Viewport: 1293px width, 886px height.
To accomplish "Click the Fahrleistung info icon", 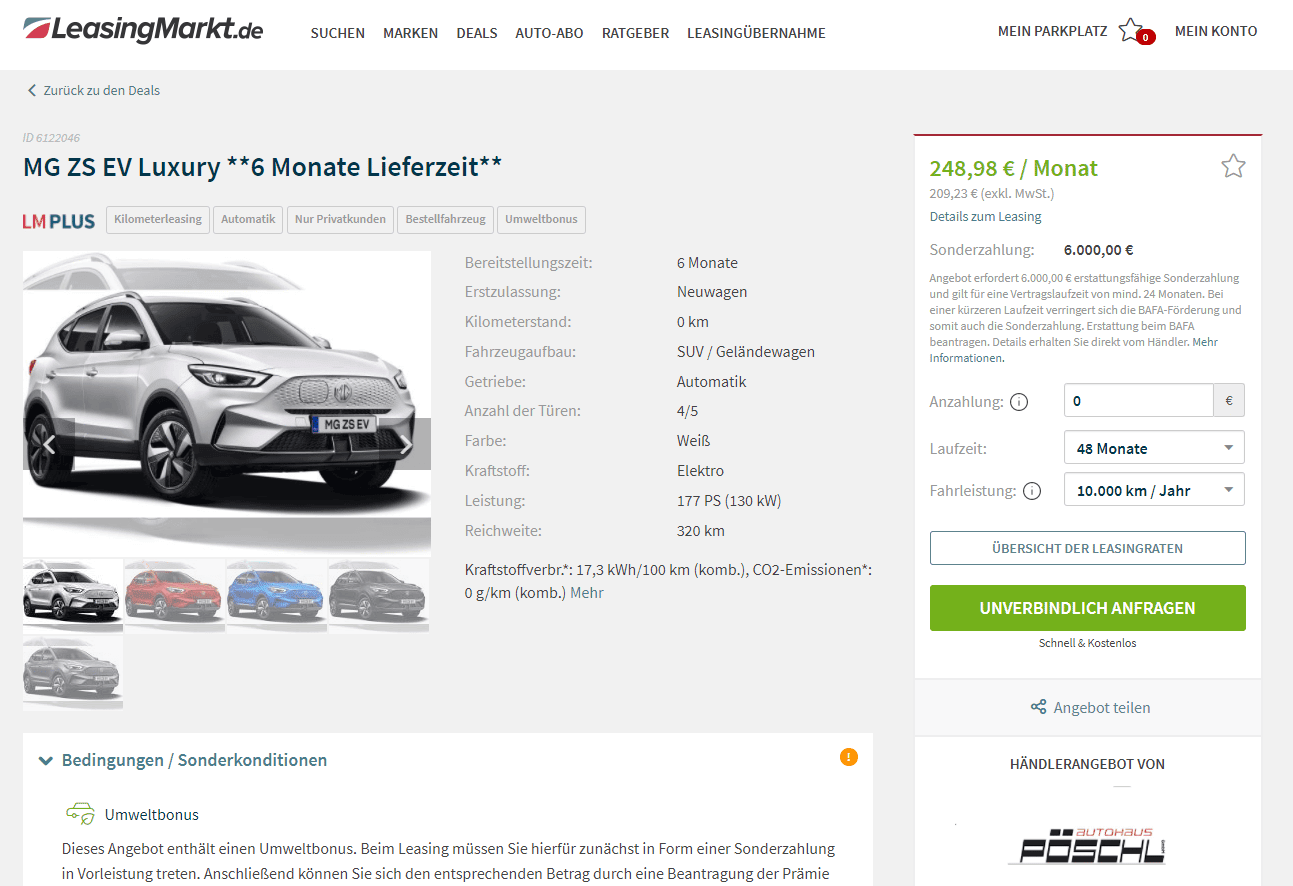I will click(1032, 491).
